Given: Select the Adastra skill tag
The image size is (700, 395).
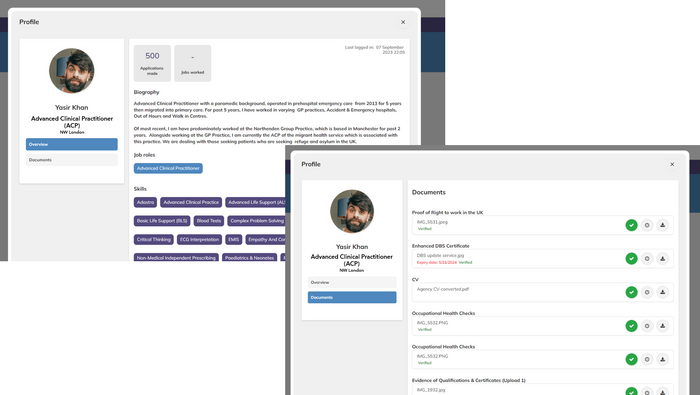Looking at the screenshot, I should coord(145,202).
